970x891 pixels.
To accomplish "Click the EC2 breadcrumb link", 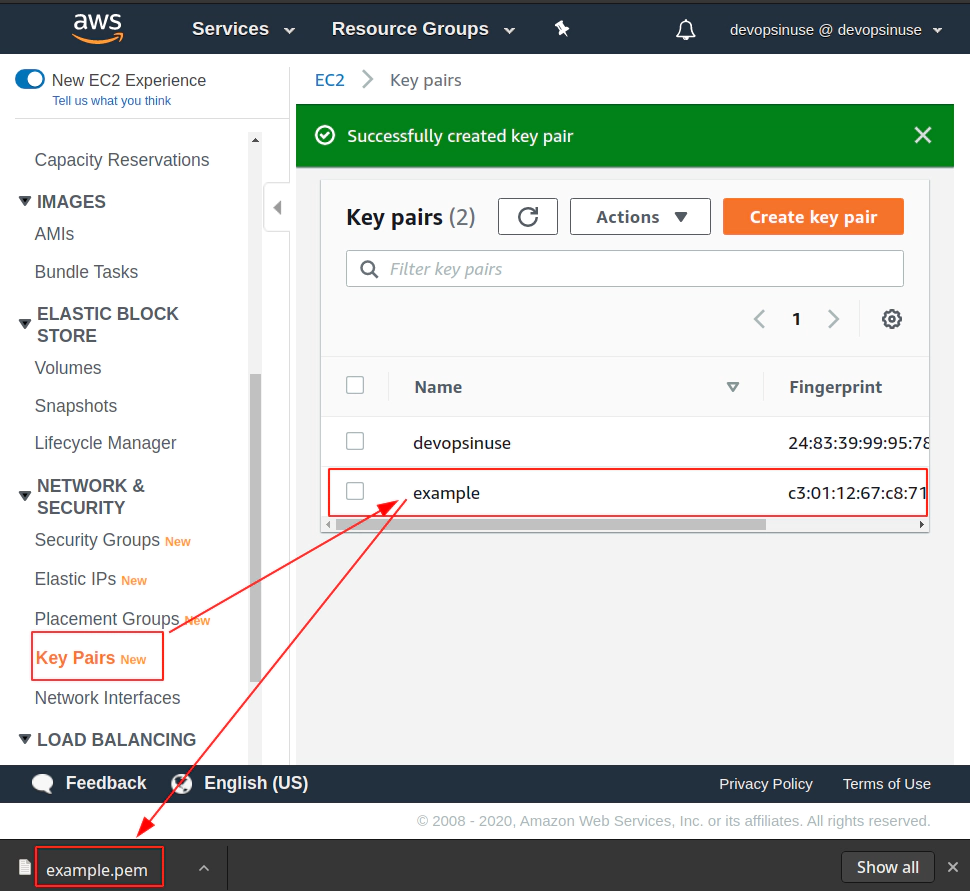I will [330, 80].
